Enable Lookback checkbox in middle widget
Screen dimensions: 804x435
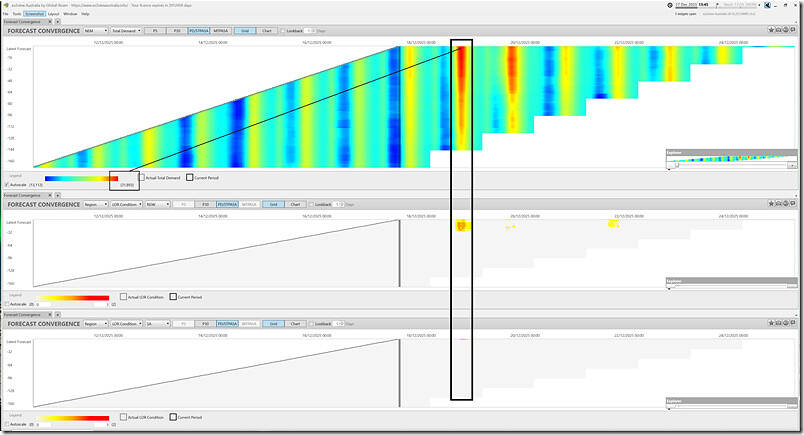tap(311, 204)
